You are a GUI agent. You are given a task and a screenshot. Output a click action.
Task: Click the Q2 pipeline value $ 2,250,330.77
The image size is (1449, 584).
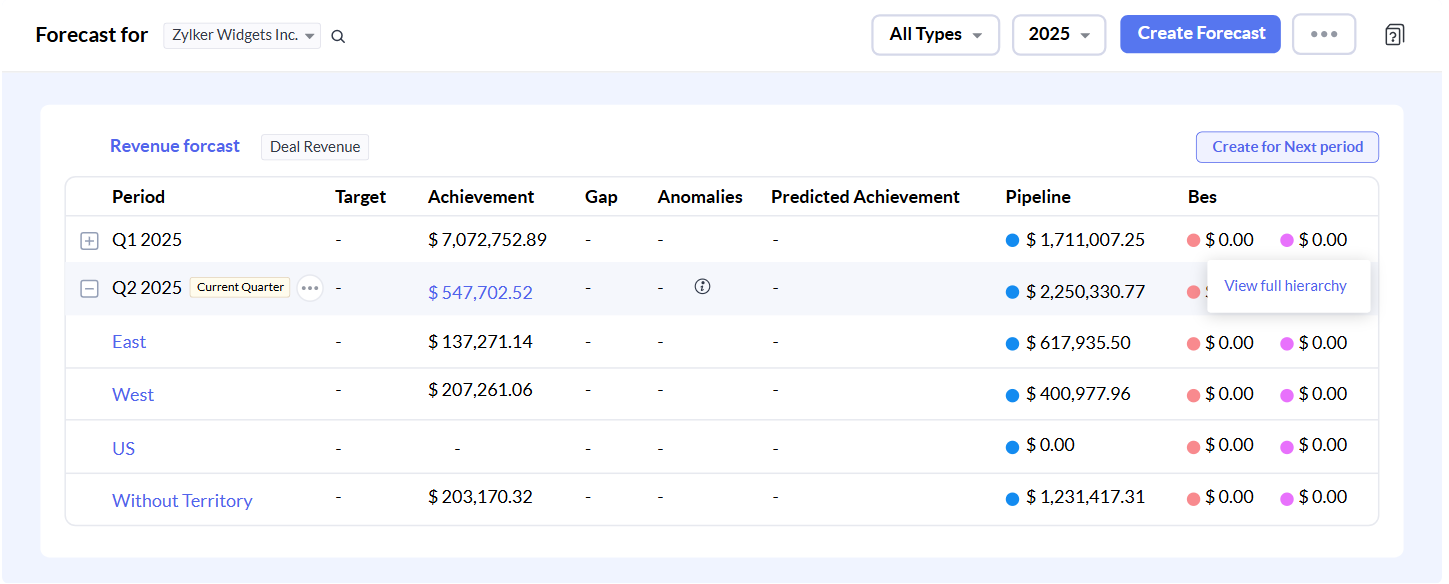[x=1085, y=292]
